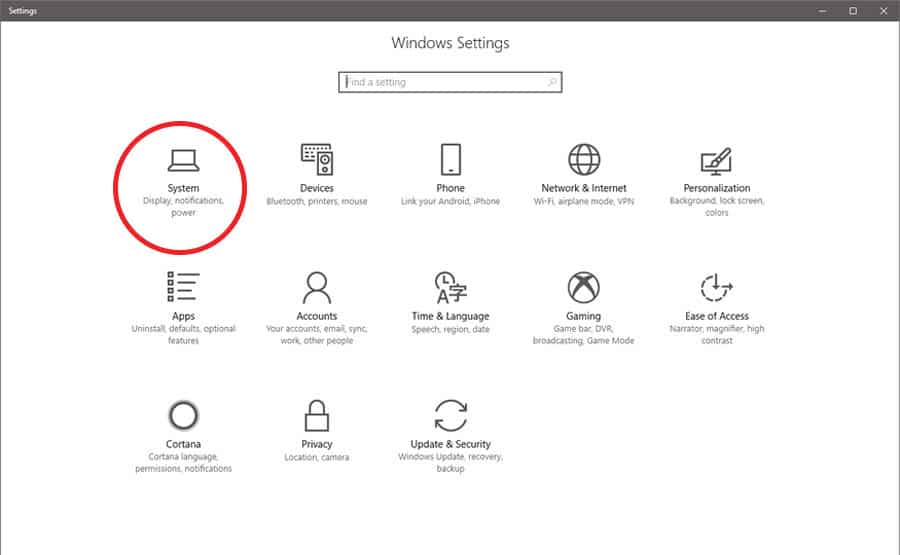Click the magnifier icon in search box
This screenshot has width=900, height=555.
coord(551,82)
